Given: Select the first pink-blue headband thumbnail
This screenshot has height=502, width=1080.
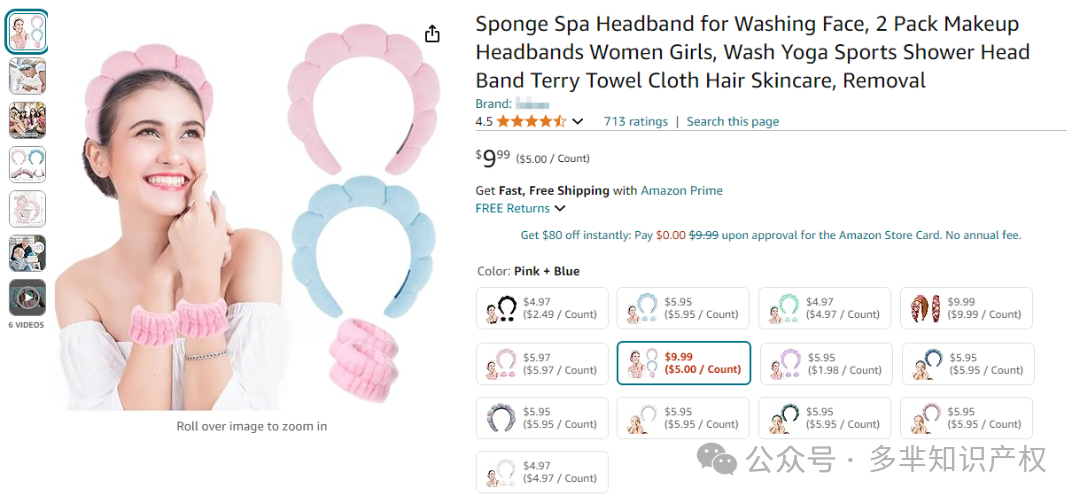Looking at the screenshot, I should click(28, 32).
